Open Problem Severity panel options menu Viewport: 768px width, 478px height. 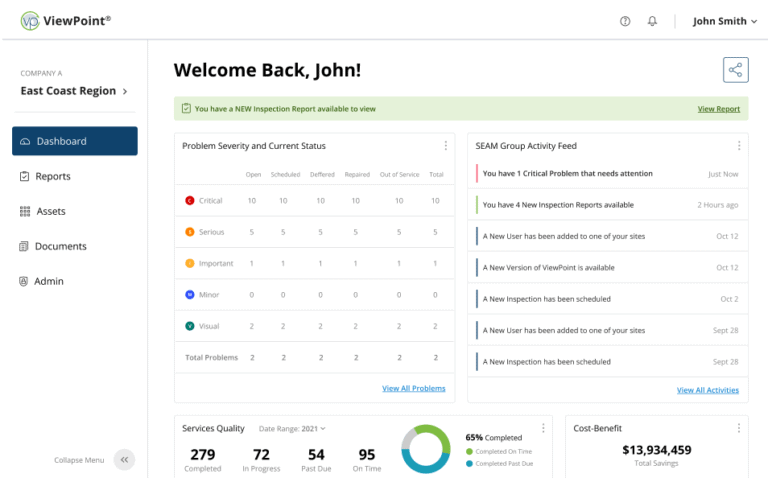click(446, 146)
